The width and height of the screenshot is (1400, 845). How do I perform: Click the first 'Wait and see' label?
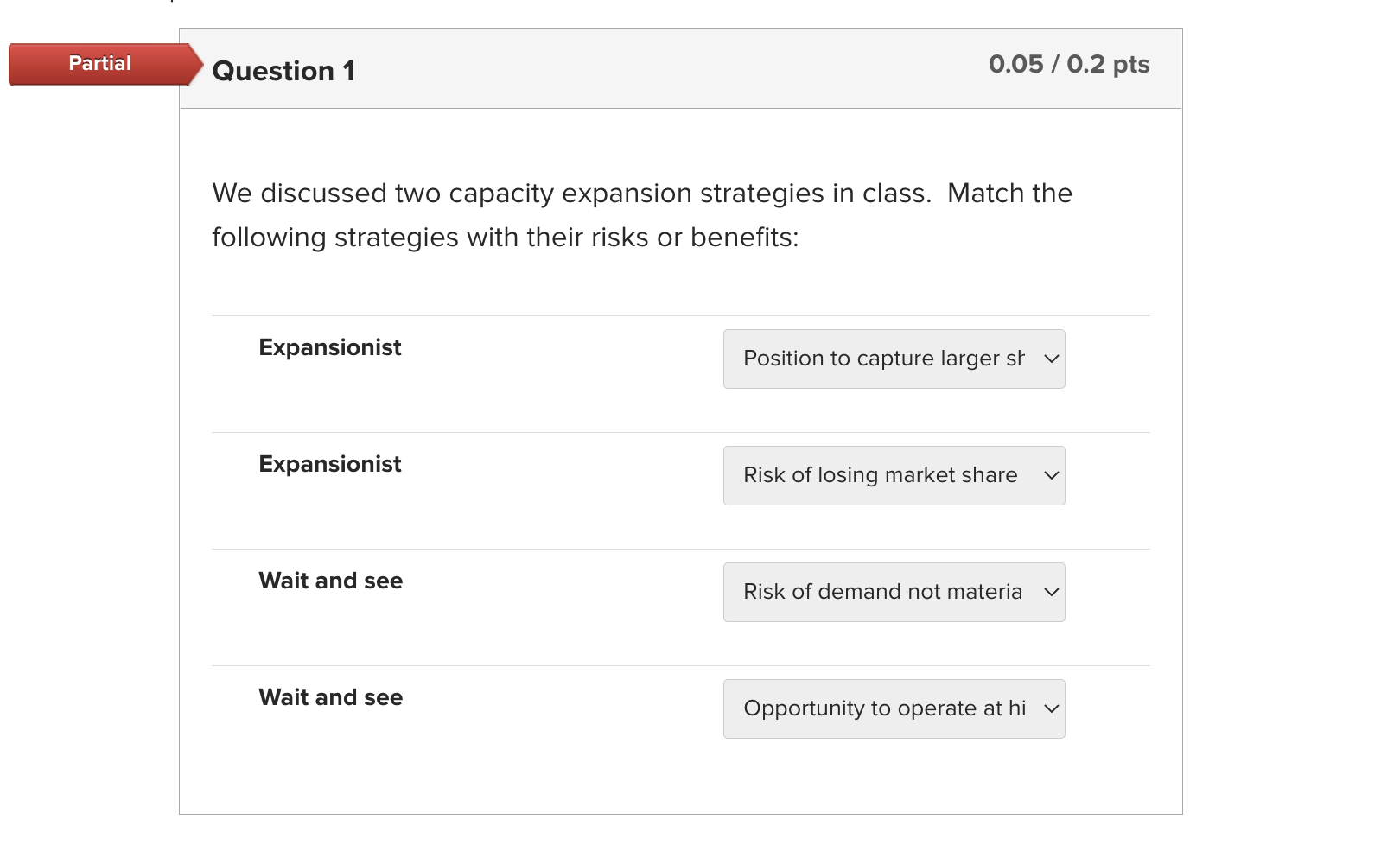pos(330,581)
